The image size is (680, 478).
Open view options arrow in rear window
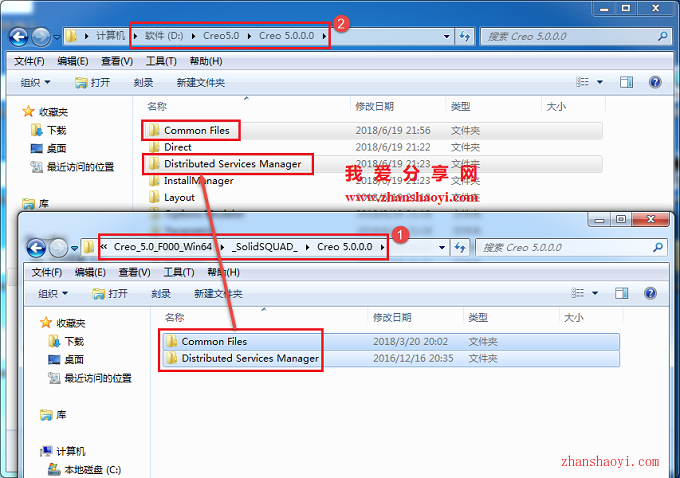600,82
